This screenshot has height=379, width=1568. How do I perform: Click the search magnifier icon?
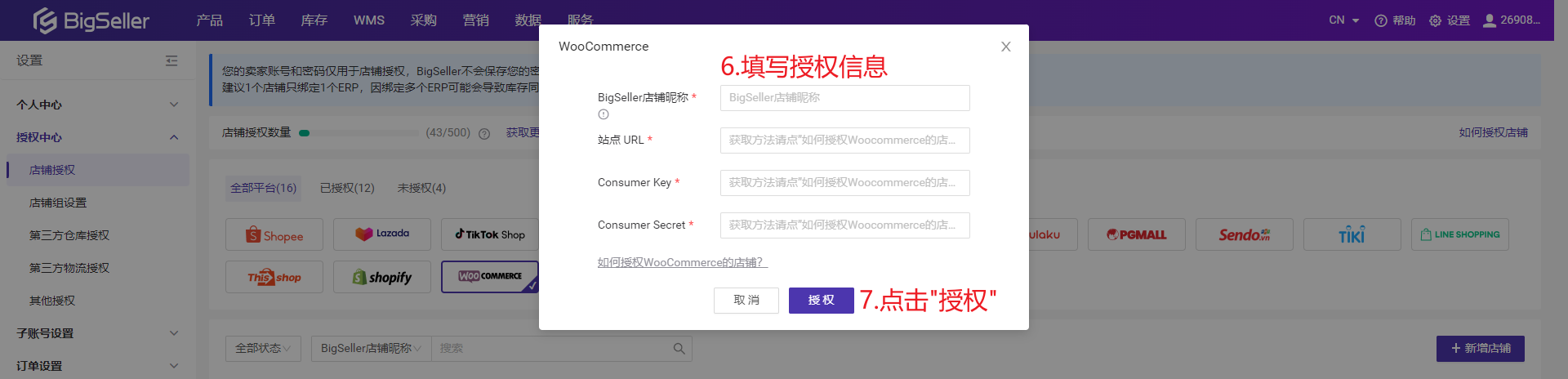point(679,349)
